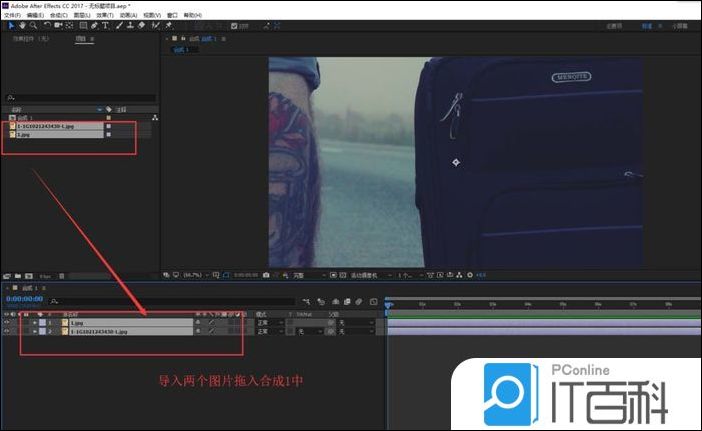This screenshot has height=431, width=702.
Task: Select 1.jpg in the Project panel
Action: click(24, 134)
